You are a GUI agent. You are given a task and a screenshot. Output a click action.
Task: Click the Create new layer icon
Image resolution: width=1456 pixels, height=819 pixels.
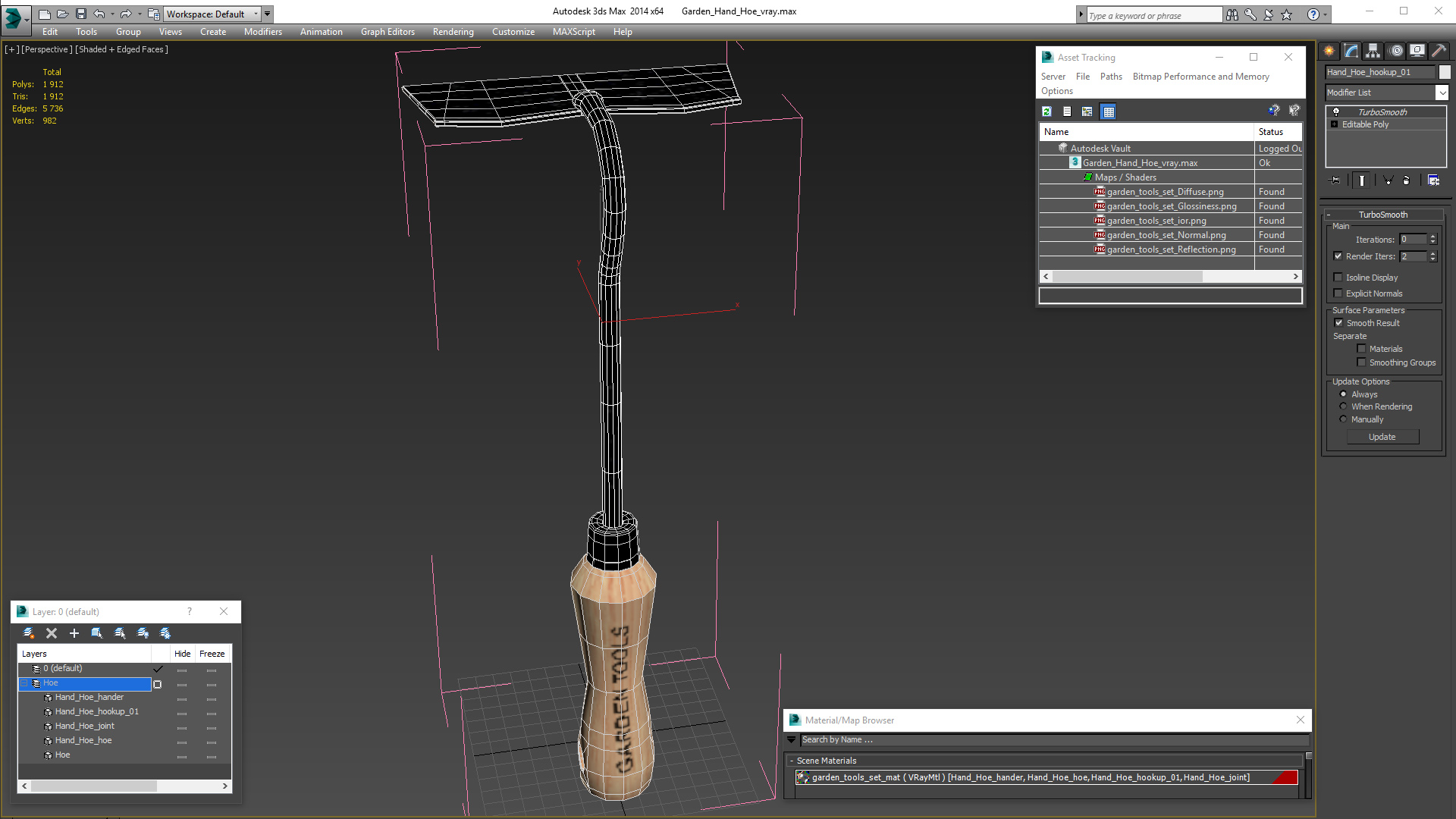(29, 633)
